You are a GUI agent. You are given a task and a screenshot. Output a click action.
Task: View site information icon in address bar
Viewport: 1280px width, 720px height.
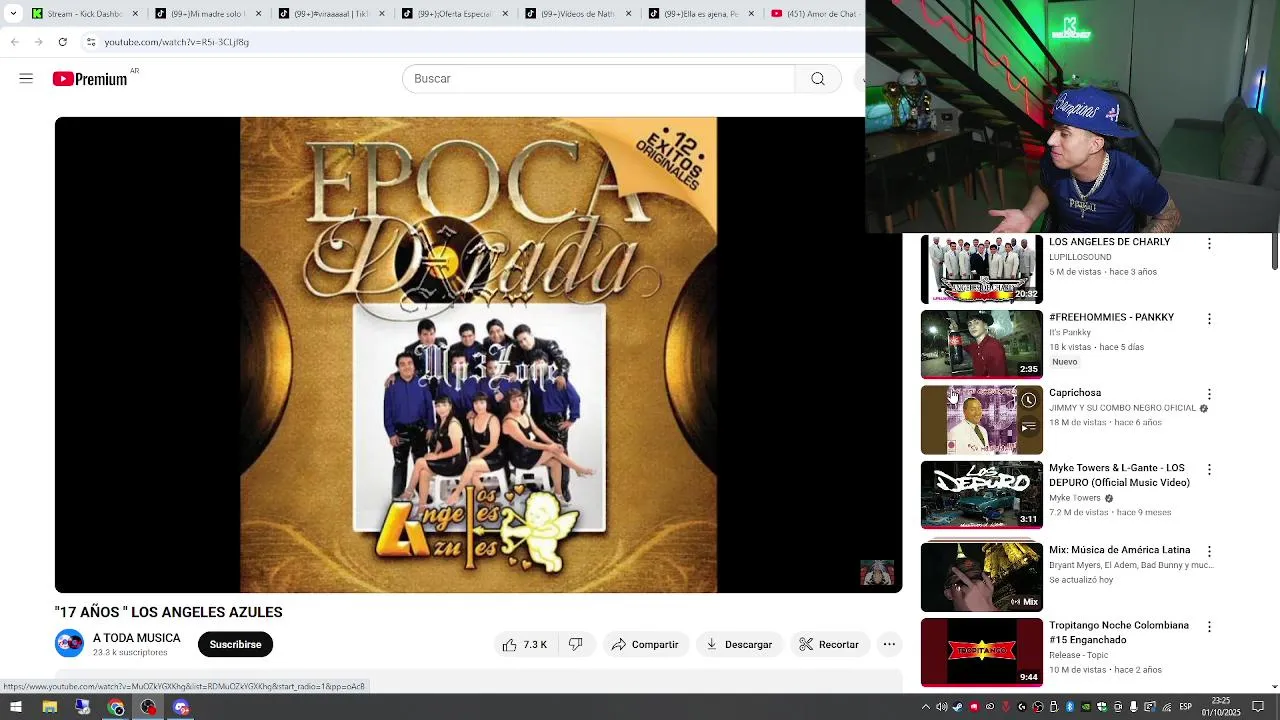90,42
